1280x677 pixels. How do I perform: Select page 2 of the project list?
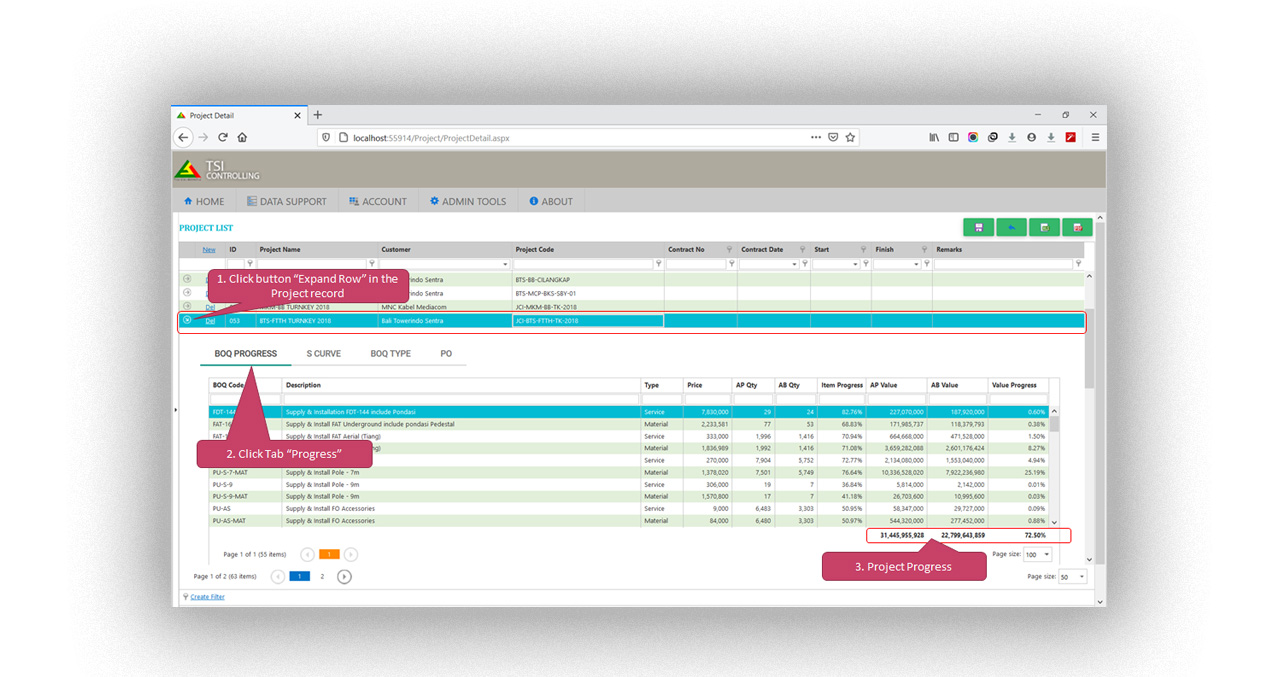[321, 576]
